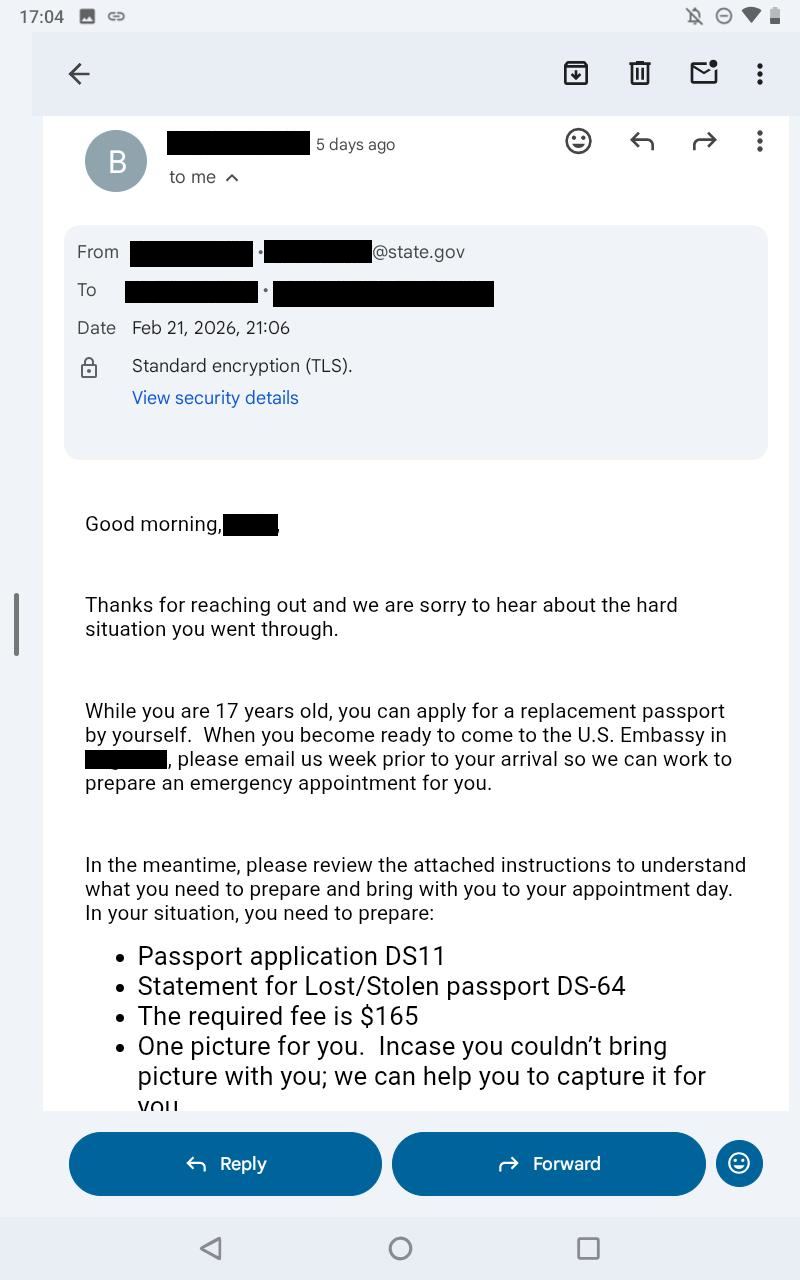Go back using the top-left arrow

[x=79, y=73]
